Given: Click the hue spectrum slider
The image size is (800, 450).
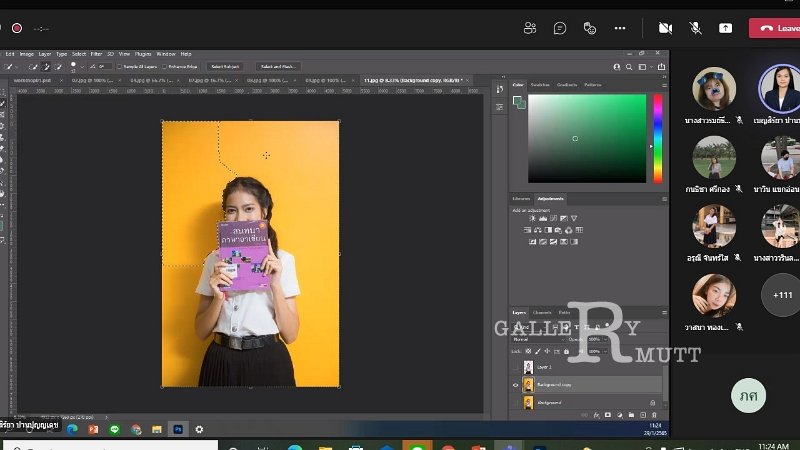Looking at the screenshot, I should [x=658, y=138].
